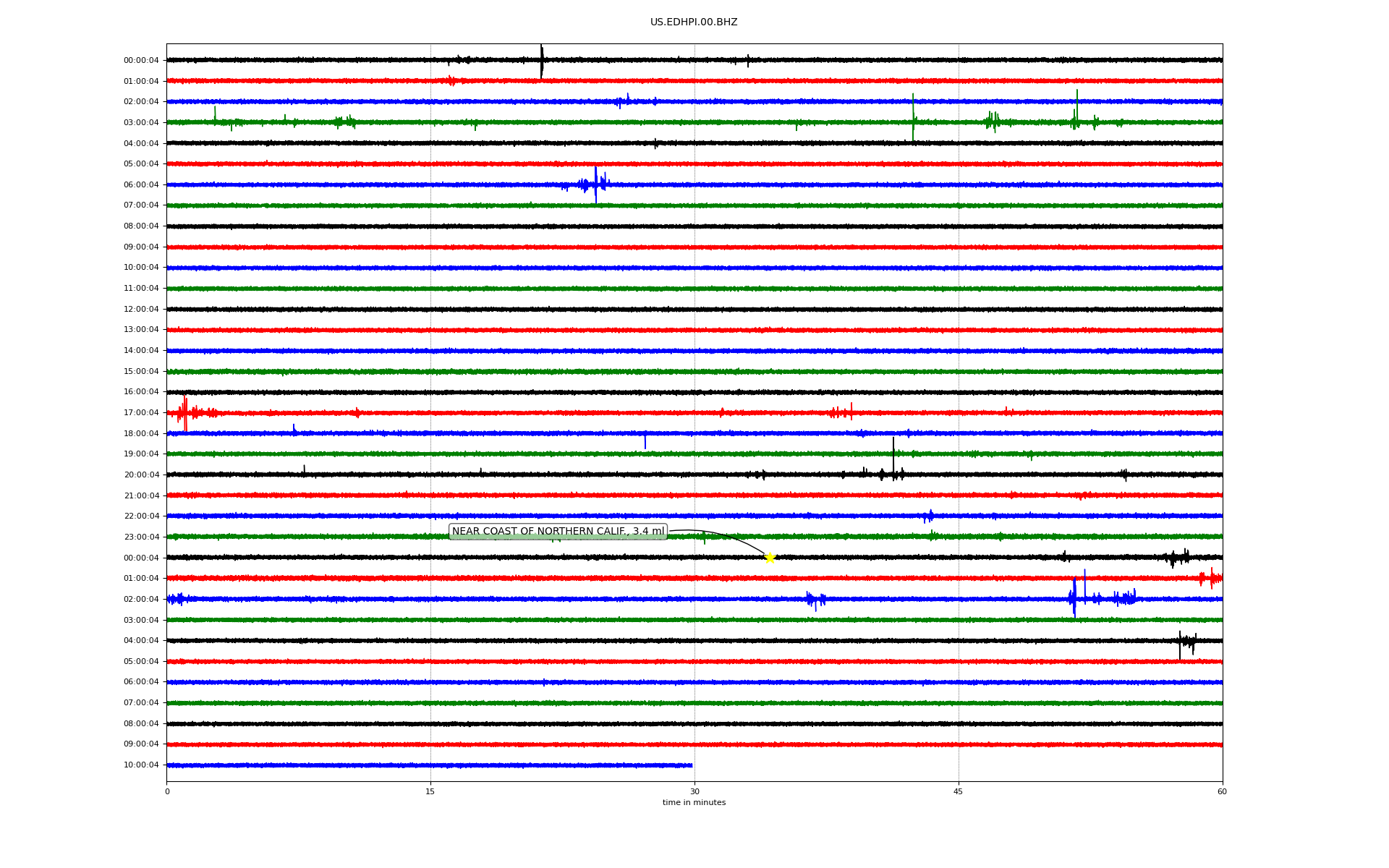Select the 17:00:04 row time label
The image size is (1389, 868).
pos(141,413)
